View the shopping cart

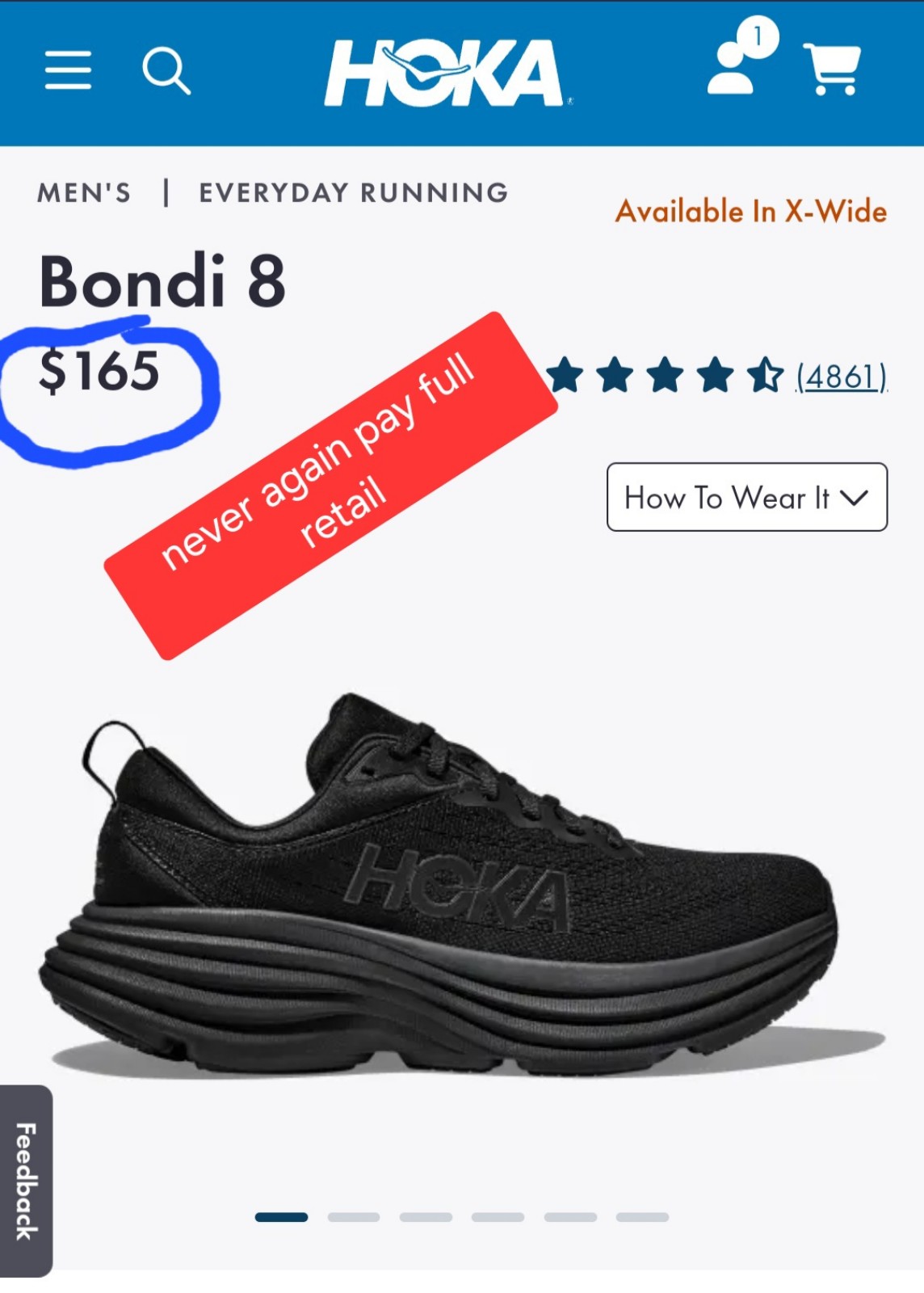pos(832,69)
